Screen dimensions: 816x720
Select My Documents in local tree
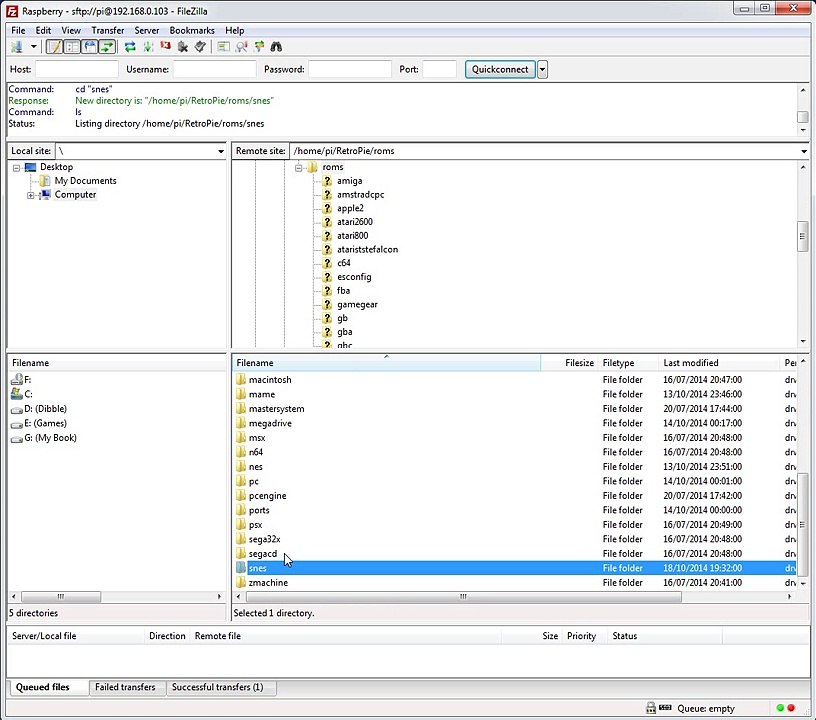point(85,181)
